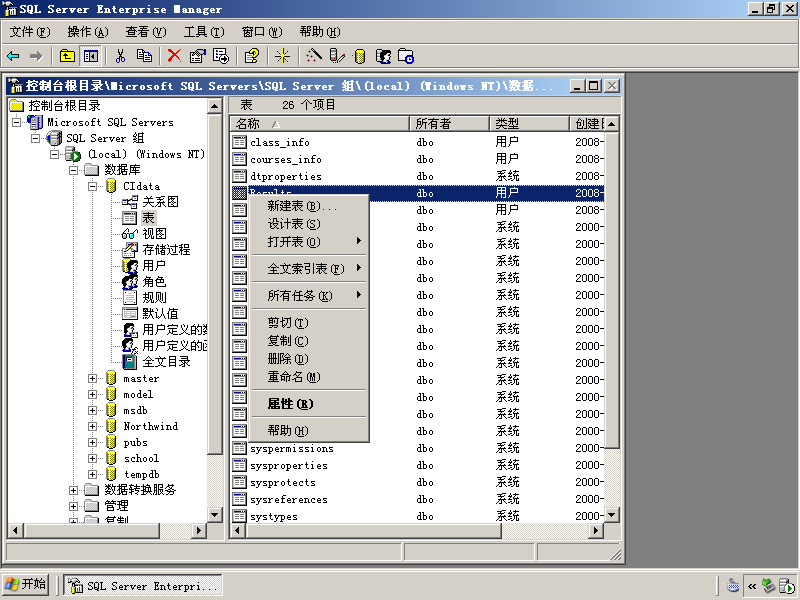Click the Help question mark toolbar icon
800x600 pixels.
click(252, 56)
